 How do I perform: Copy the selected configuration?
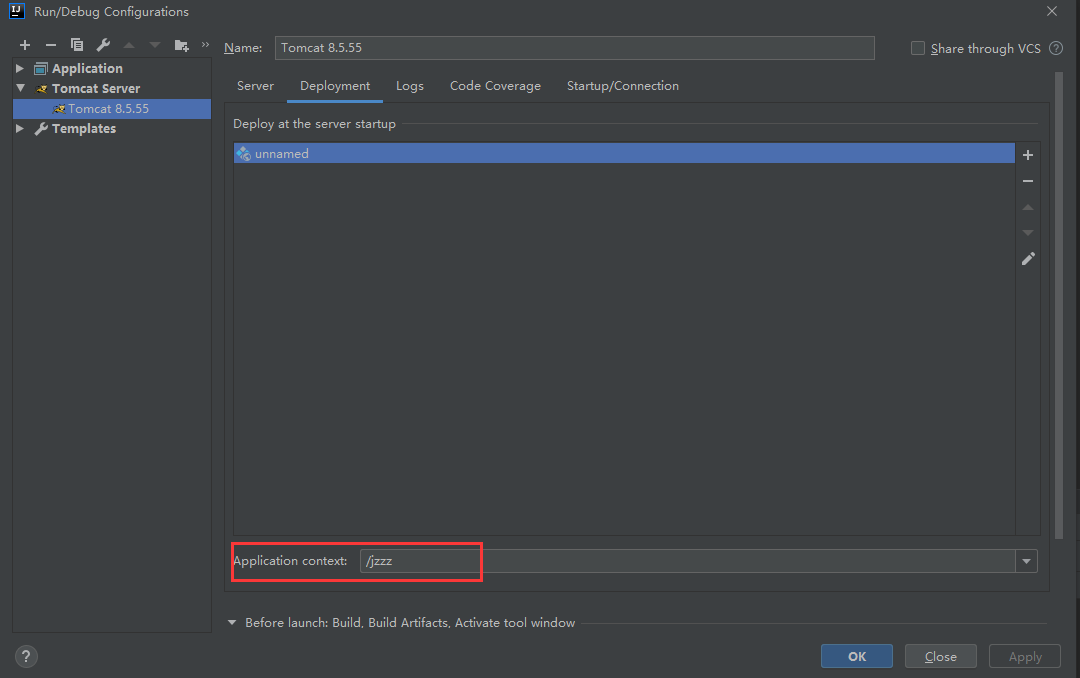pos(76,45)
